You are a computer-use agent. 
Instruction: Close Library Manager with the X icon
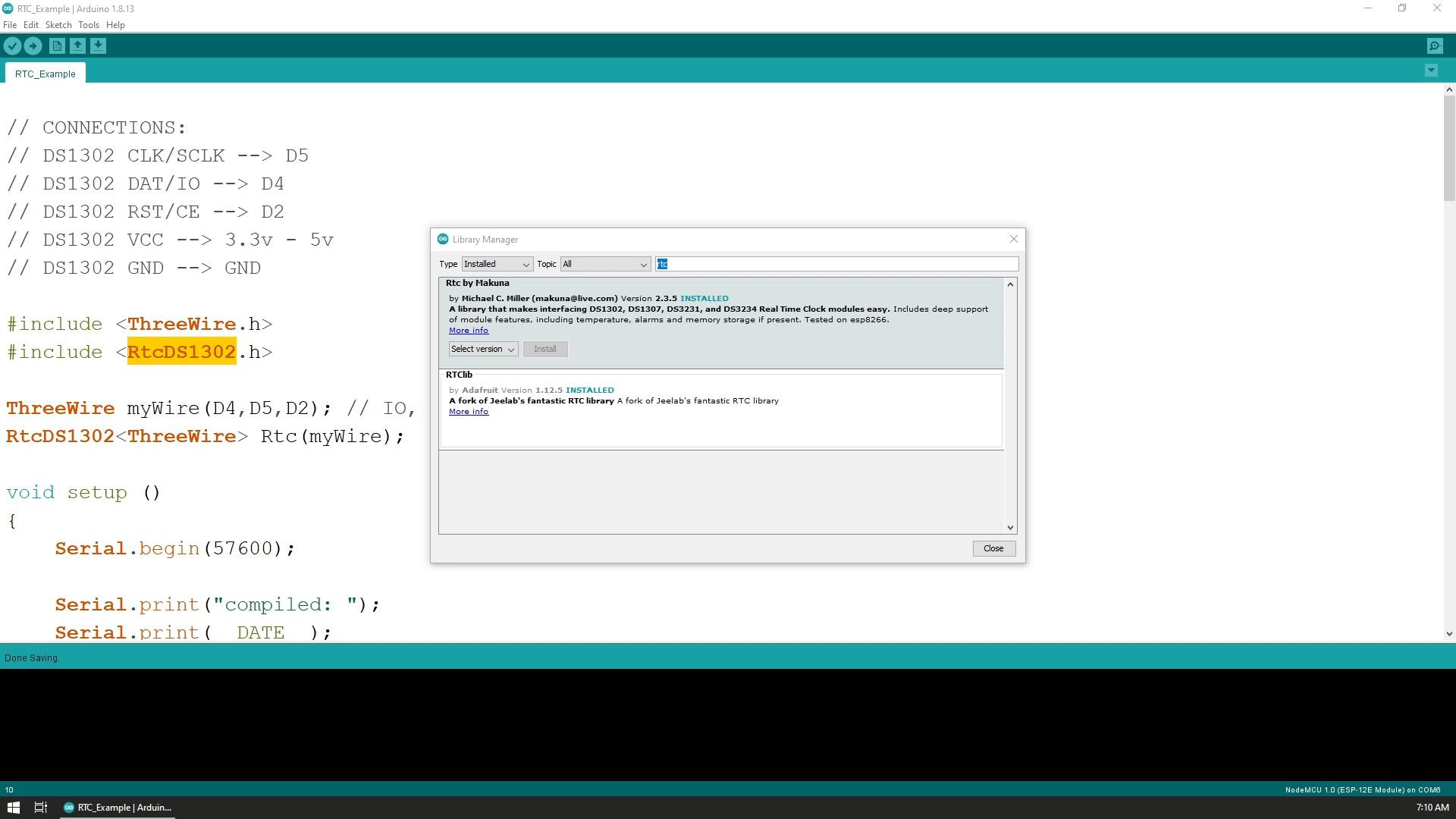pyautogui.click(x=1014, y=239)
